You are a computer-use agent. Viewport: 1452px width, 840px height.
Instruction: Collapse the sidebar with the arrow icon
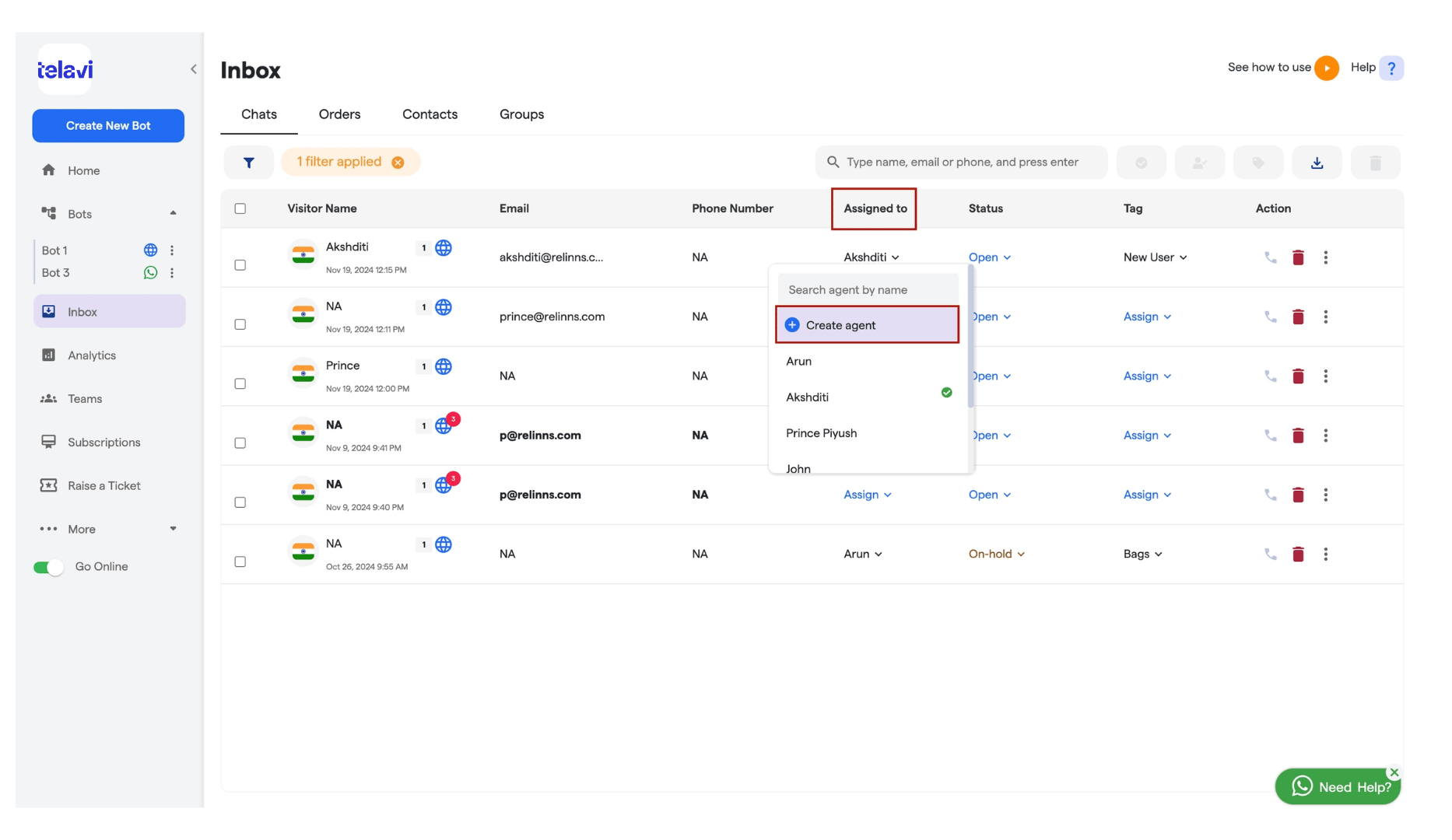pyautogui.click(x=193, y=69)
